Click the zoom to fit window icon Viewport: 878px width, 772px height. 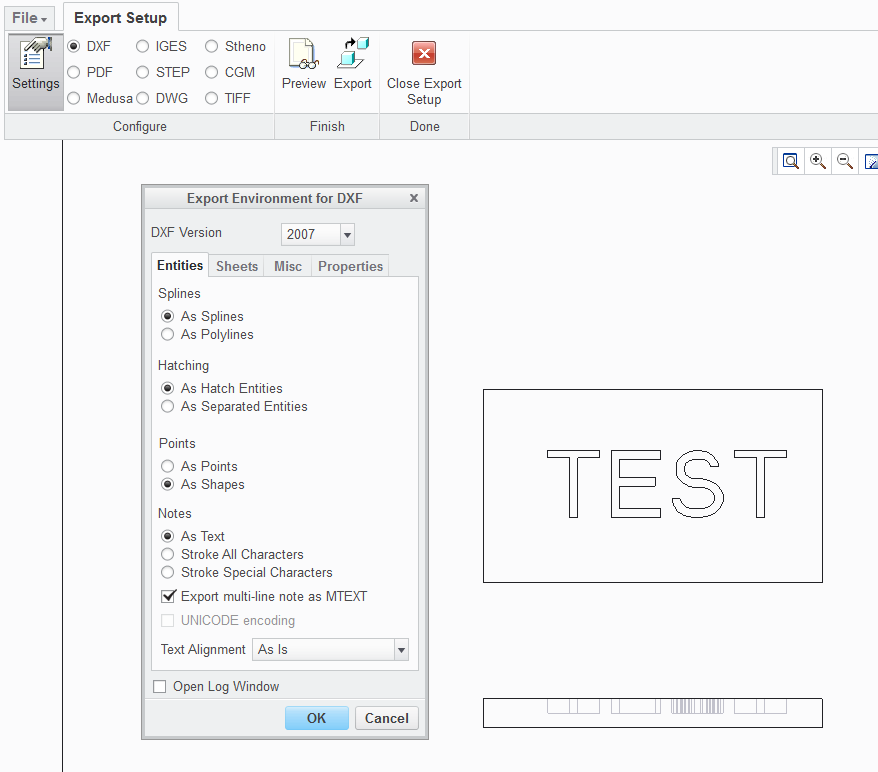coord(790,162)
